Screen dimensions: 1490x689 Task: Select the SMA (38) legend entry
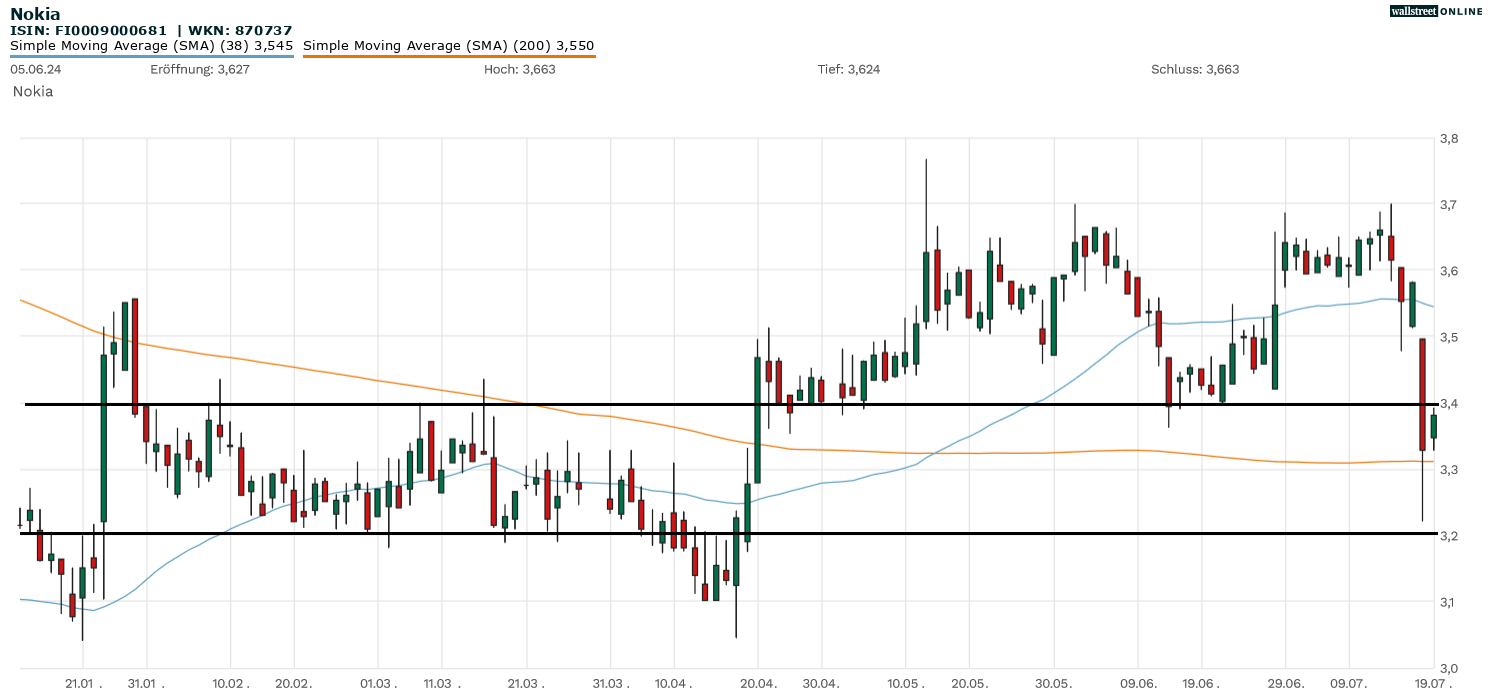(x=152, y=45)
